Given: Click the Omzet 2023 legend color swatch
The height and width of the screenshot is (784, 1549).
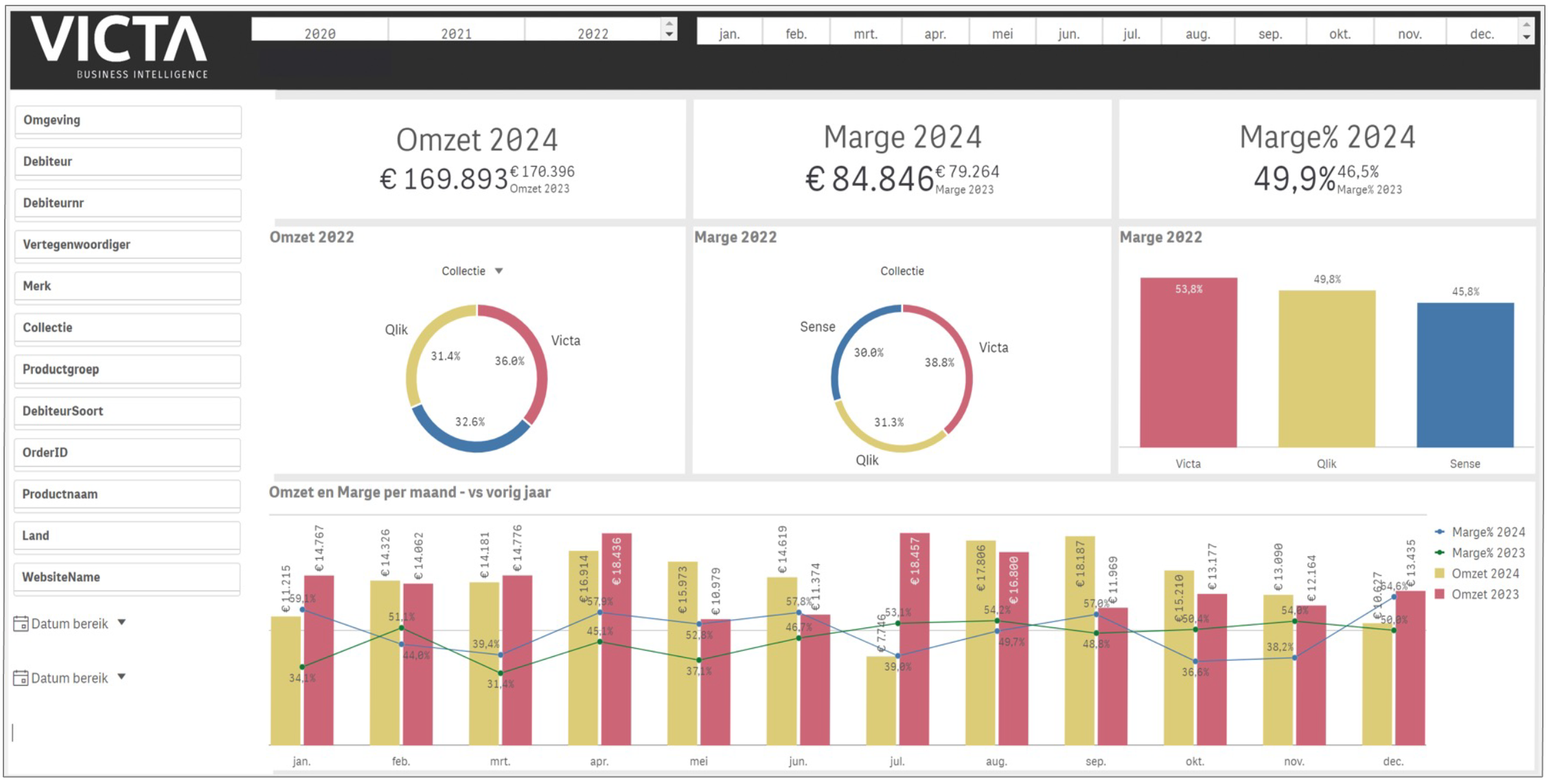Looking at the screenshot, I should [1440, 594].
